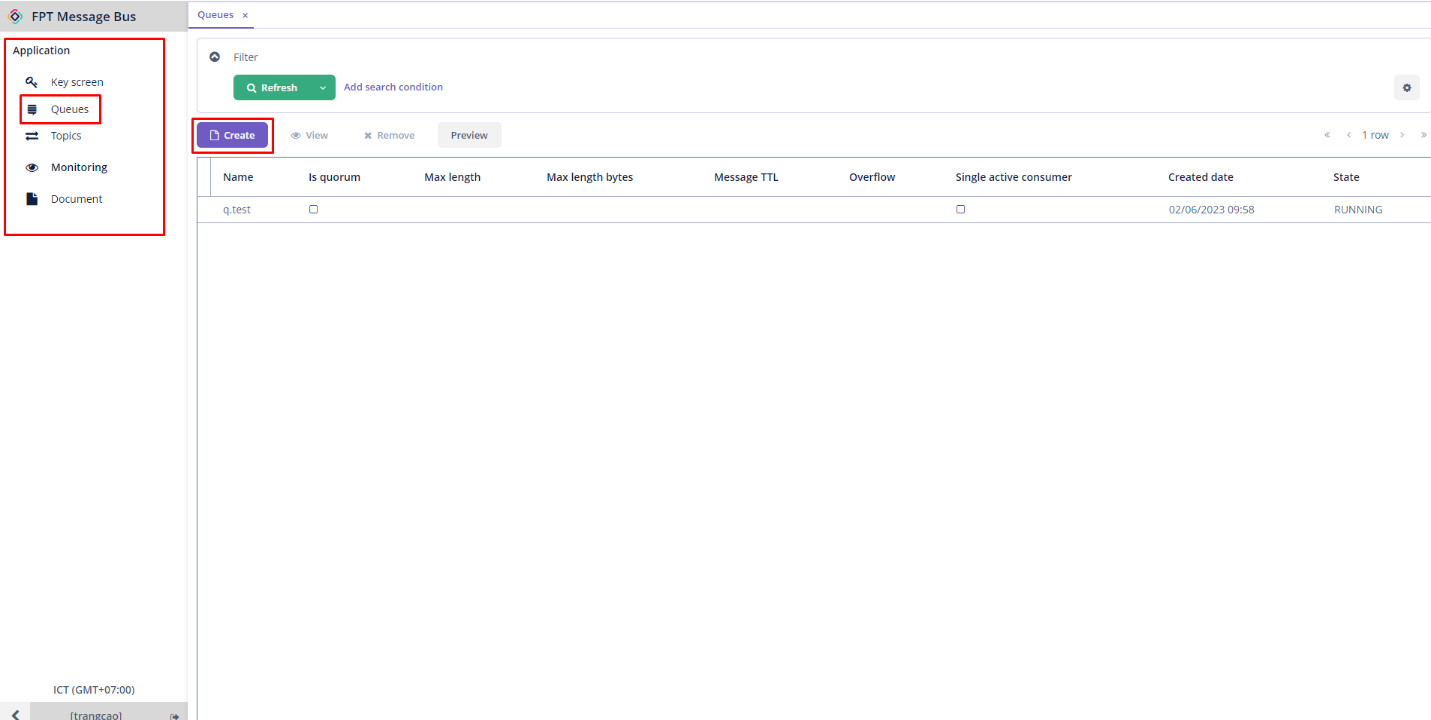Viewport: 1431px width, 720px height.
Task: Go to first page of results
Action: pos(1327,135)
